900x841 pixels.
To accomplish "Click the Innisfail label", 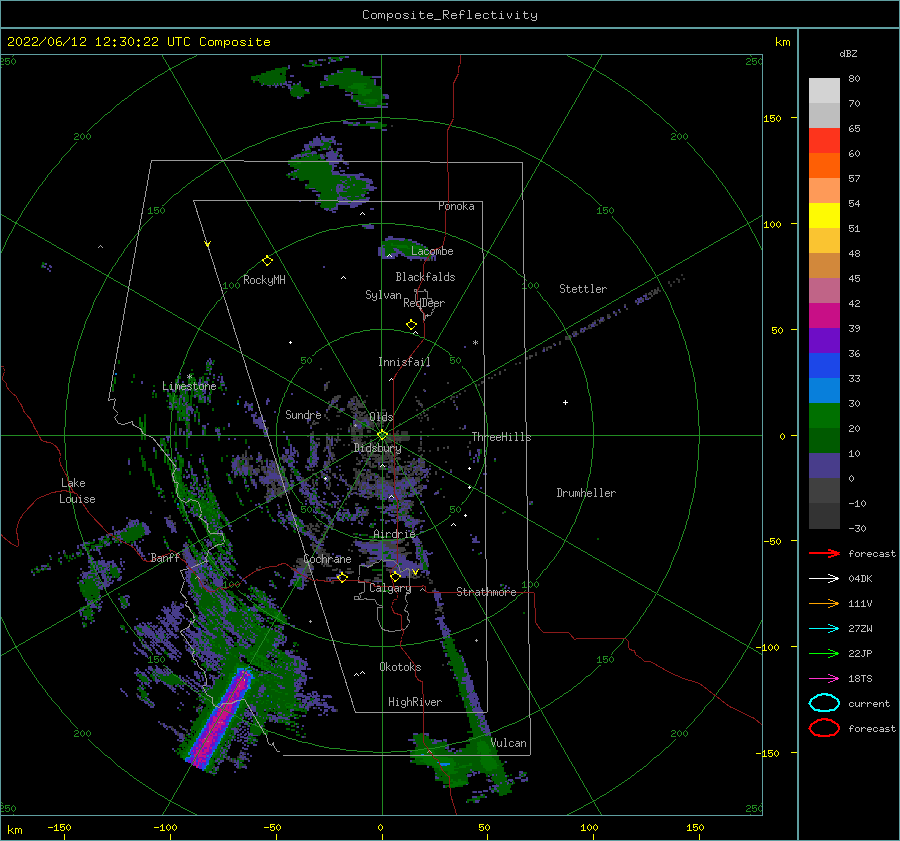I will (404, 362).
